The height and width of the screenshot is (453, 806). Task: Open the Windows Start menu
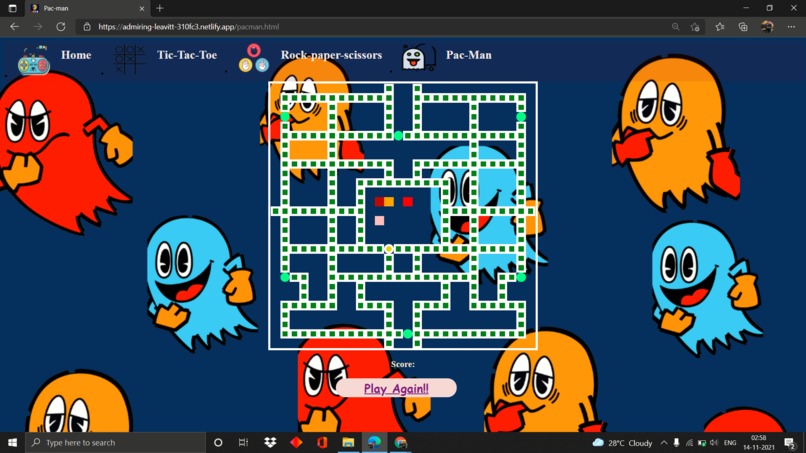(x=12, y=442)
